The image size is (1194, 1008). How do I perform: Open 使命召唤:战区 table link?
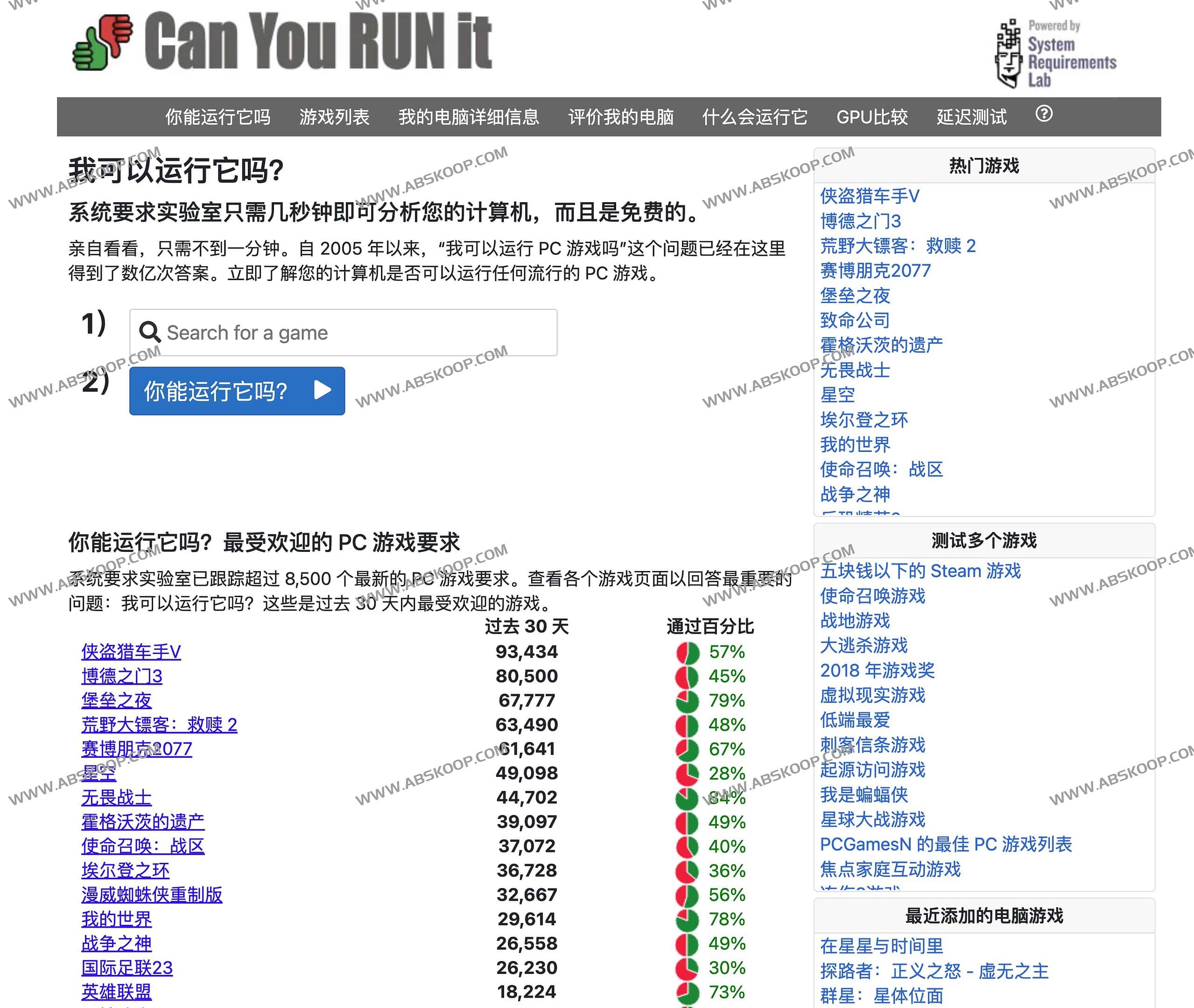pos(143,846)
